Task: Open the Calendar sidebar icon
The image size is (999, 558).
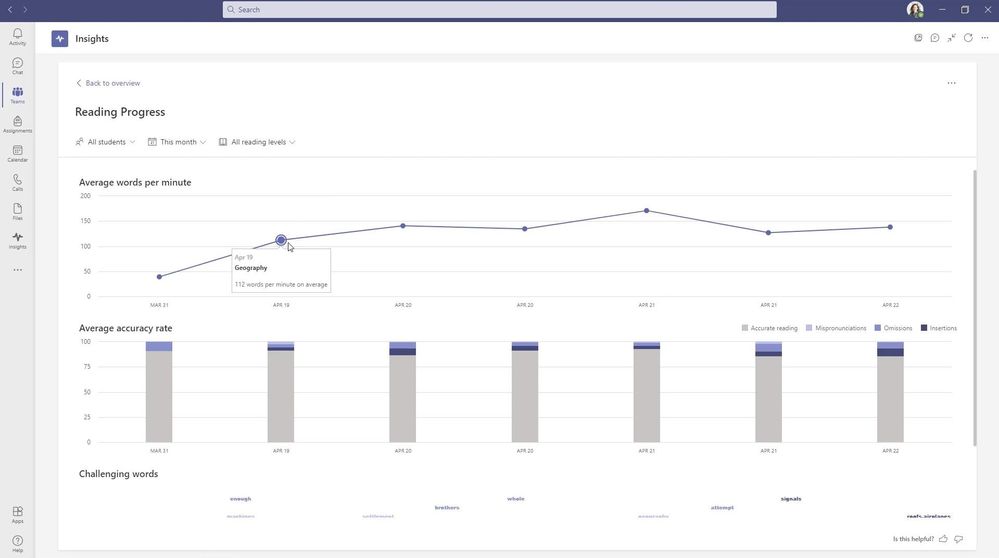Action: coord(17,154)
